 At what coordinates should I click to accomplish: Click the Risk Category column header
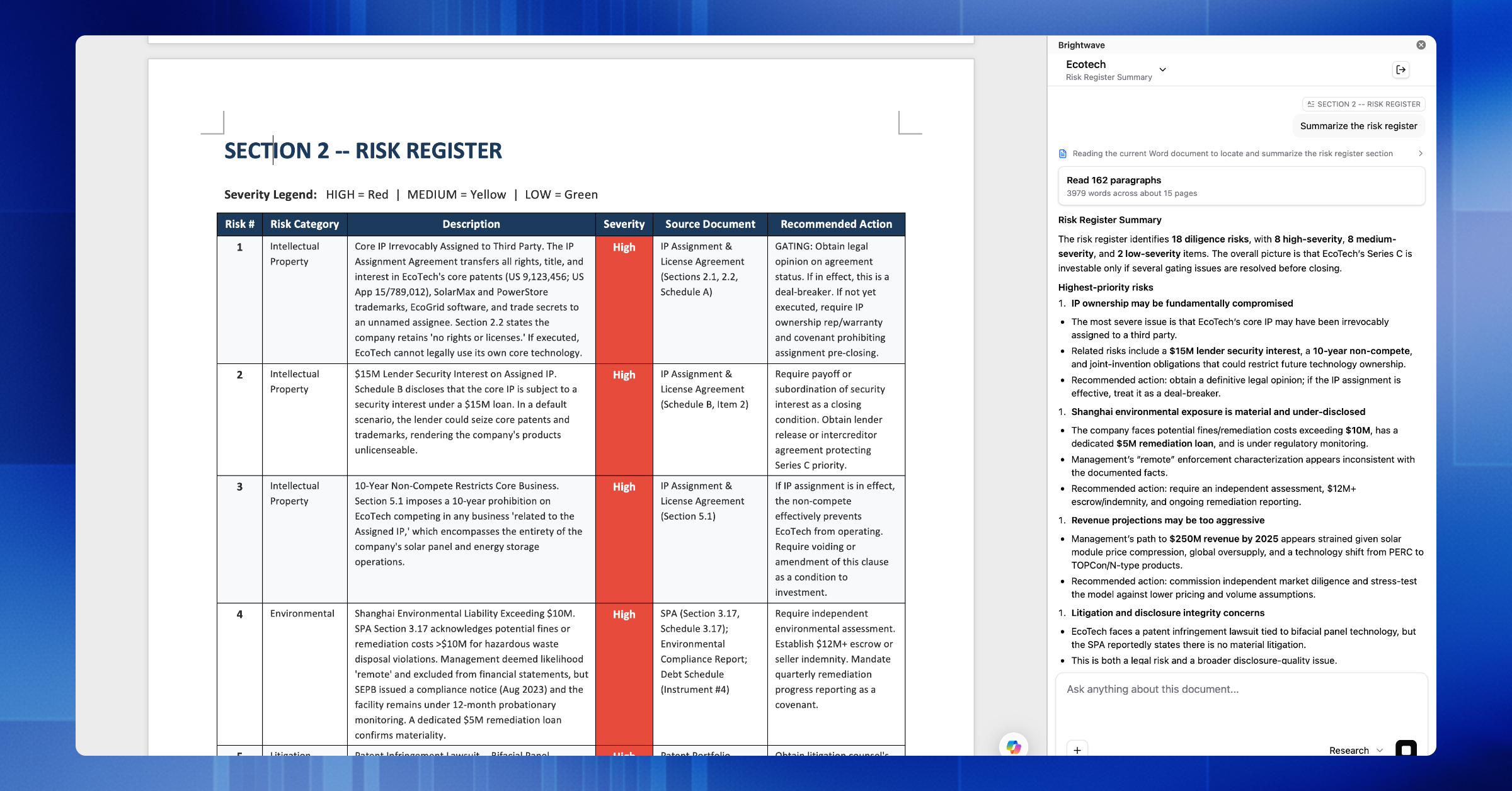pyautogui.click(x=305, y=224)
